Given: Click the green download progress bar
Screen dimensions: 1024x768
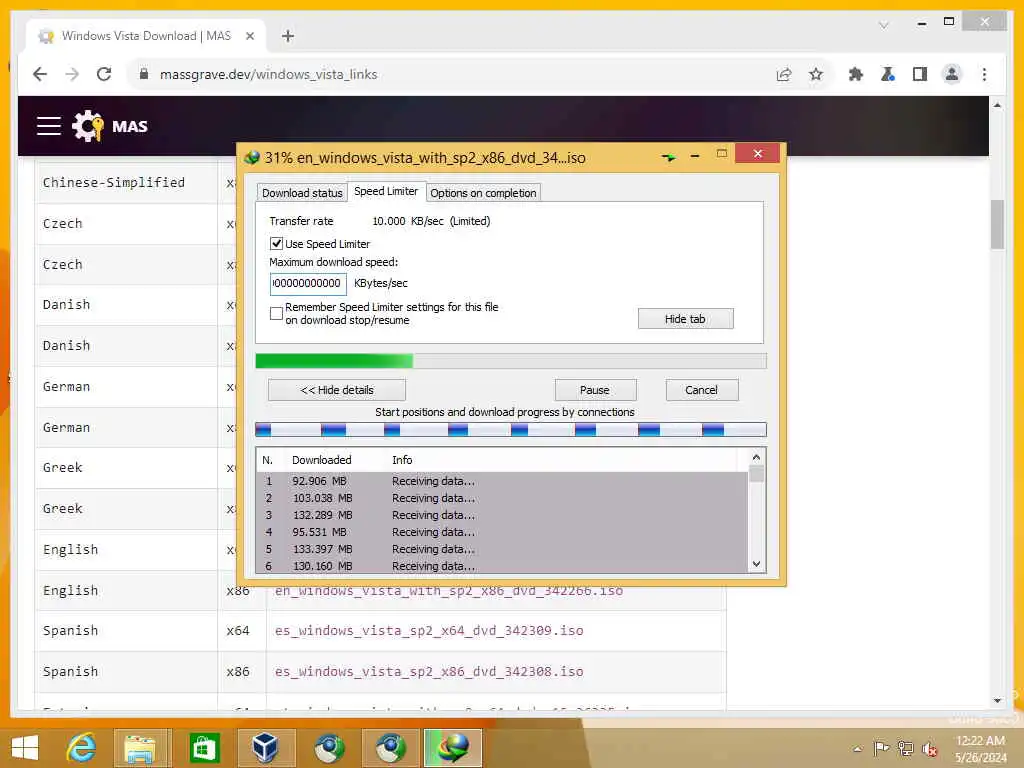Looking at the screenshot, I should [x=510, y=360].
